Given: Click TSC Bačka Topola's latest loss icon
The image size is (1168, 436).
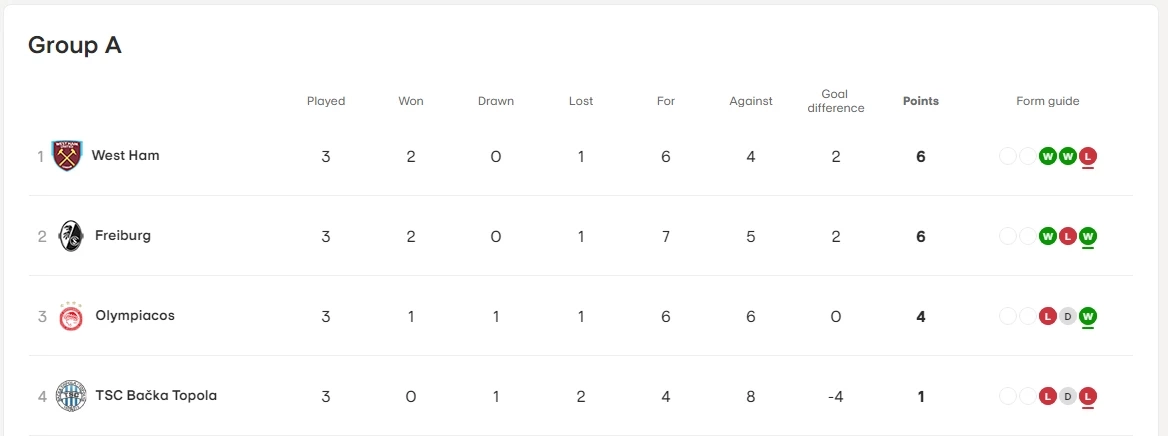Looking at the screenshot, I should 1088,396.
